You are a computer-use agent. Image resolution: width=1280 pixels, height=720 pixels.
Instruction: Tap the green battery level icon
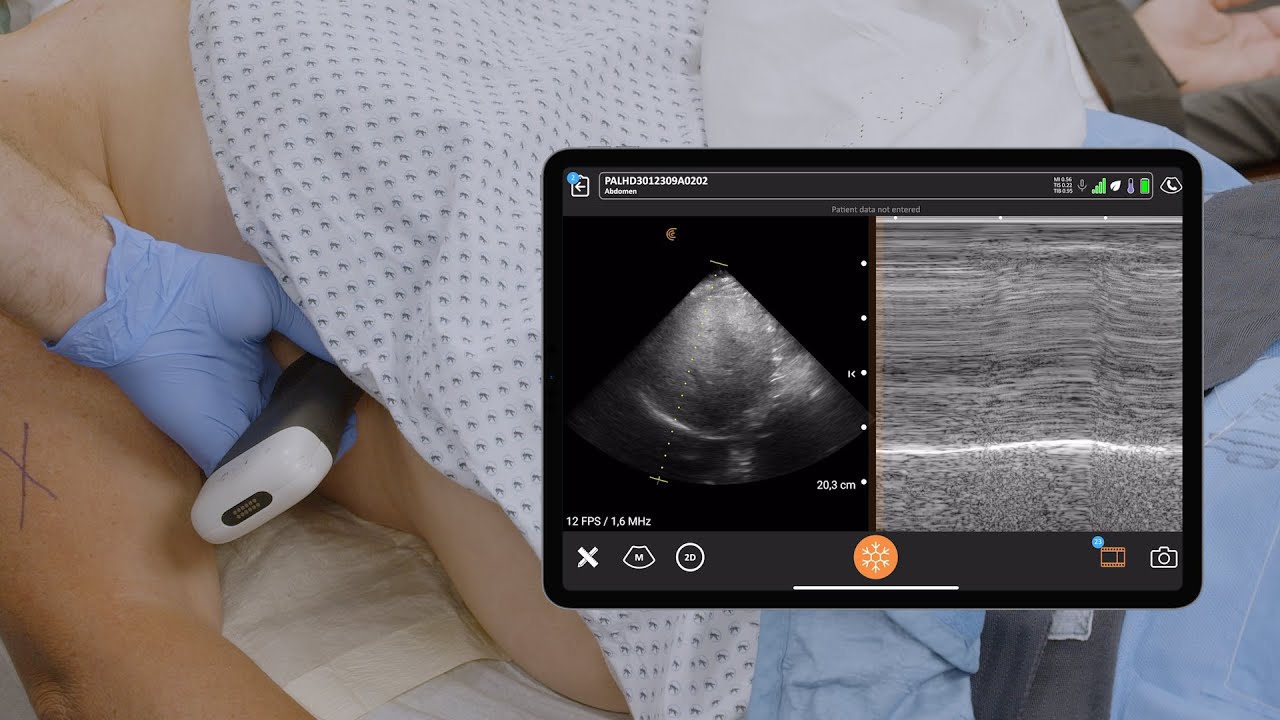pos(1145,186)
